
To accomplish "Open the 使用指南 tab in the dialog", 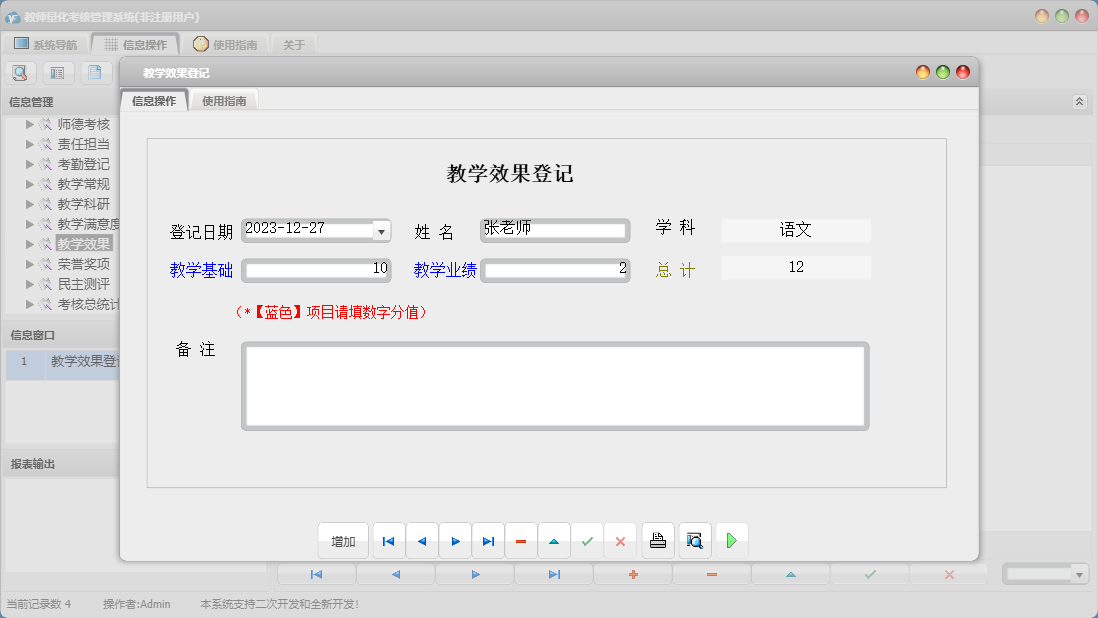I will (x=224, y=100).
